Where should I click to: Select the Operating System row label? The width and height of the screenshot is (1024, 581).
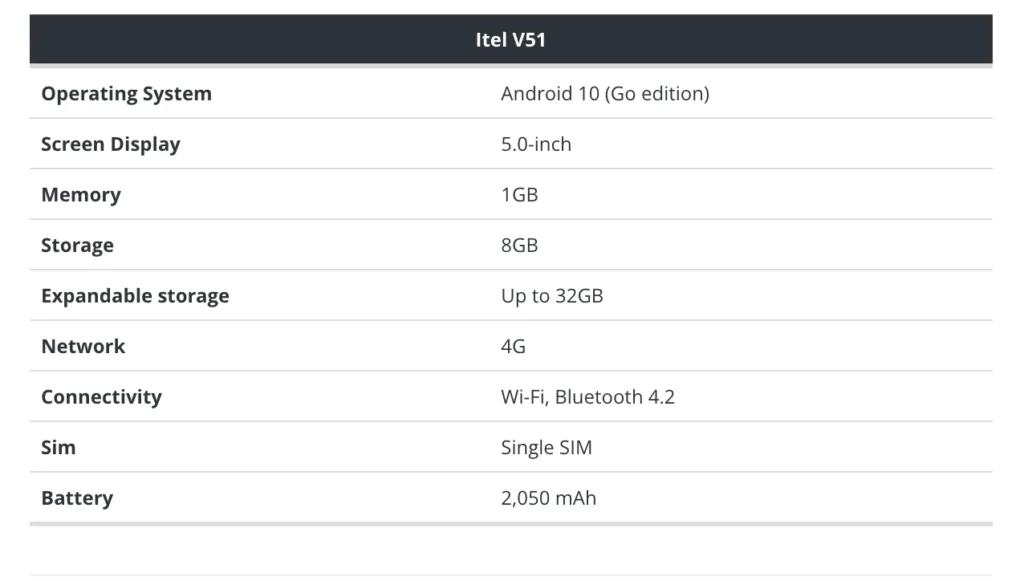click(127, 94)
